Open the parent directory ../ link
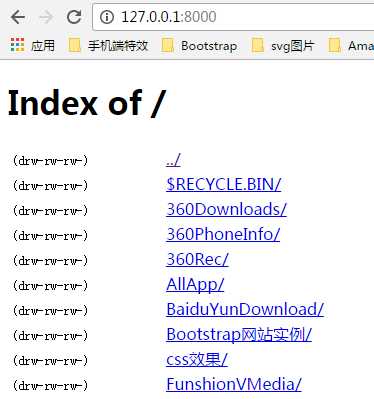 [x=173, y=160]
